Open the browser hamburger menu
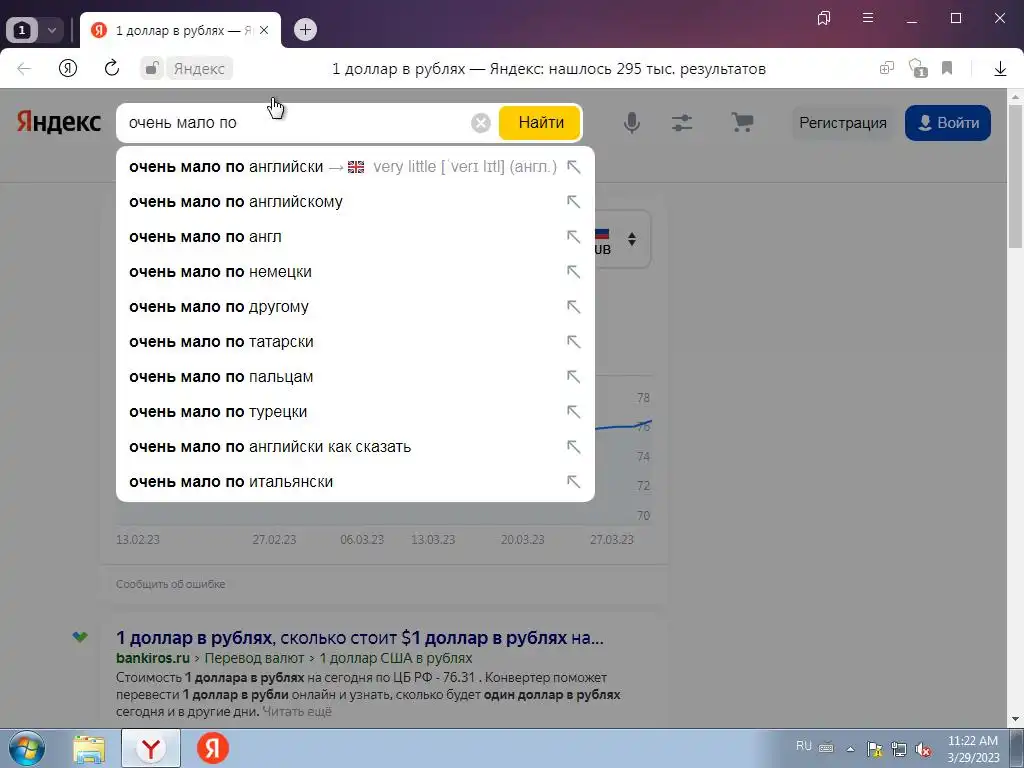The width and height of the screenshot is (1024, 768). [868, 18]
